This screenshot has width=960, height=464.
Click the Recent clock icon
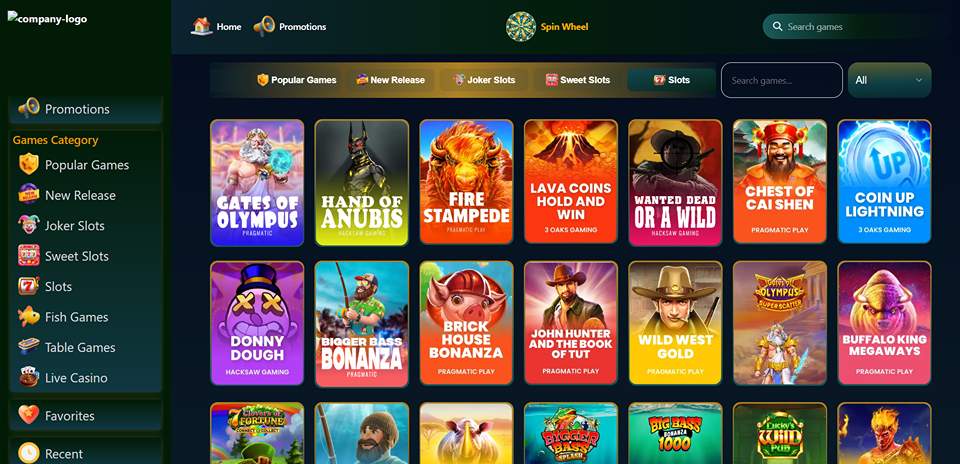pyautogui.click(x=28, y=453)
